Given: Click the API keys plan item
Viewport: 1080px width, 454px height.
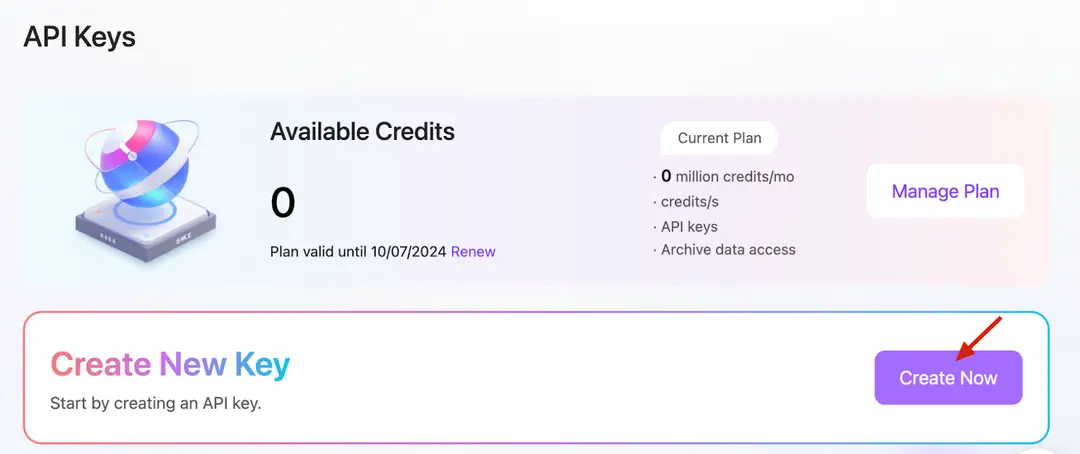Looking at the screenshot, I should [689, 227].
